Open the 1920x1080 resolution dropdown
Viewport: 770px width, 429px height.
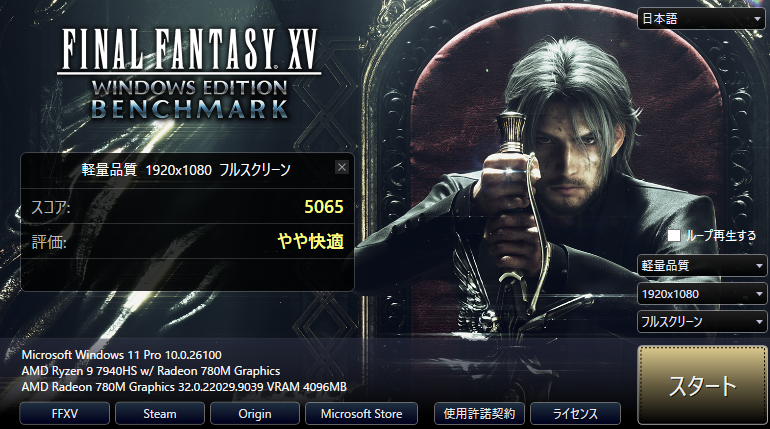pos(702,294)
